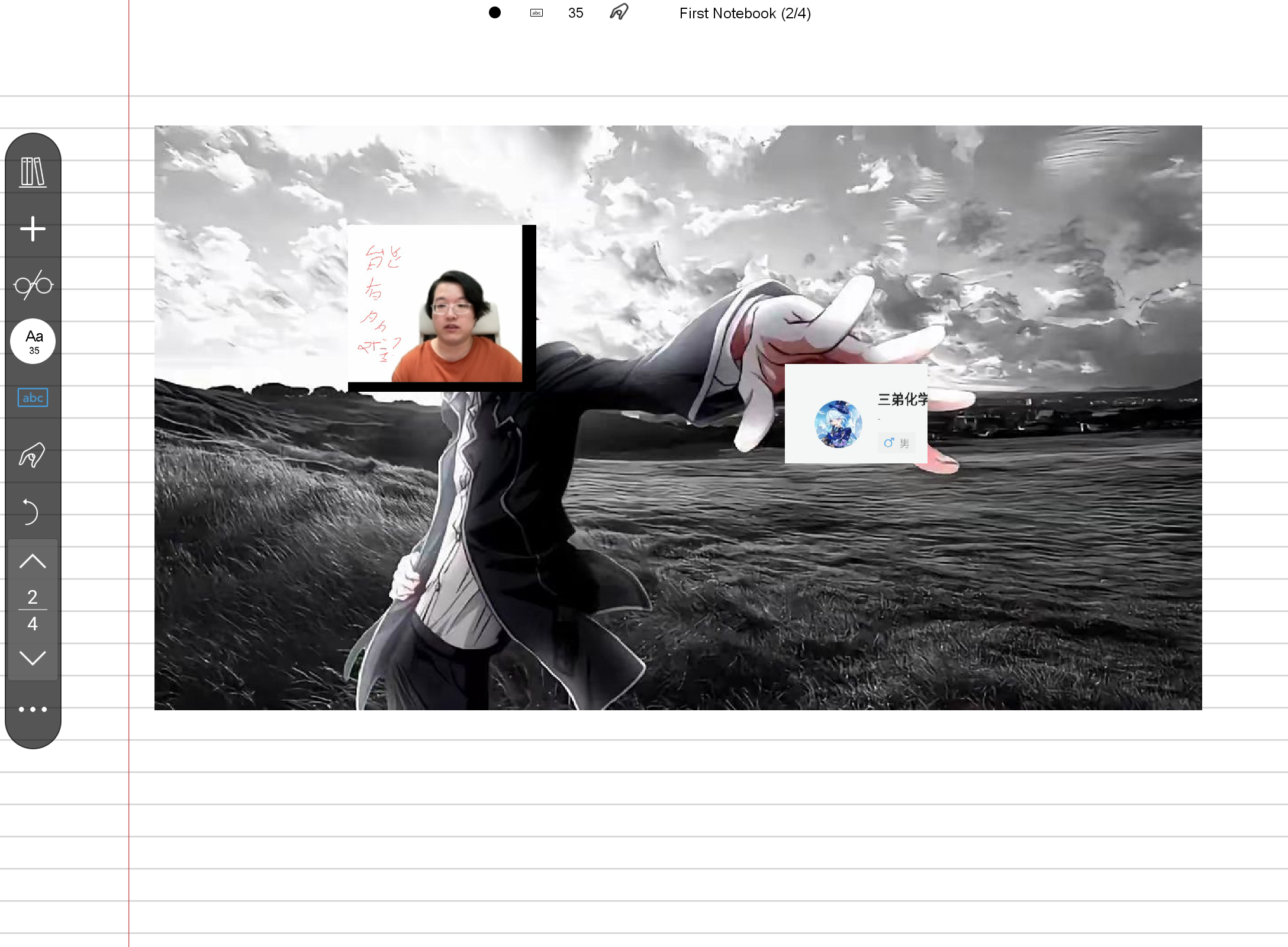The width and height of the screenshot is (1288, 947).
Task: Open more options three dots menu
Action: 33,709
